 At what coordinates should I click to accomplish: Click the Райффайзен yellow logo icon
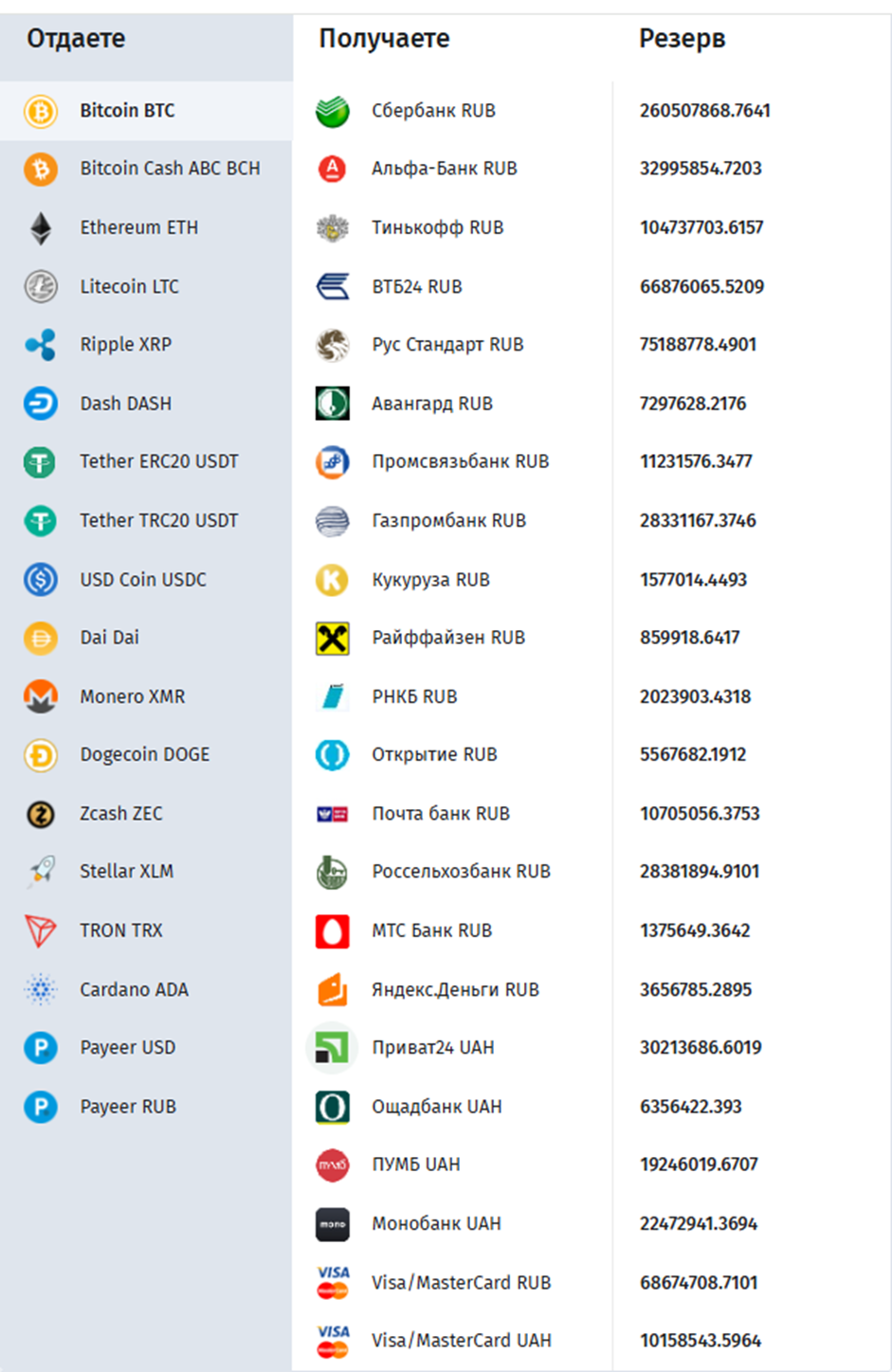333,638
